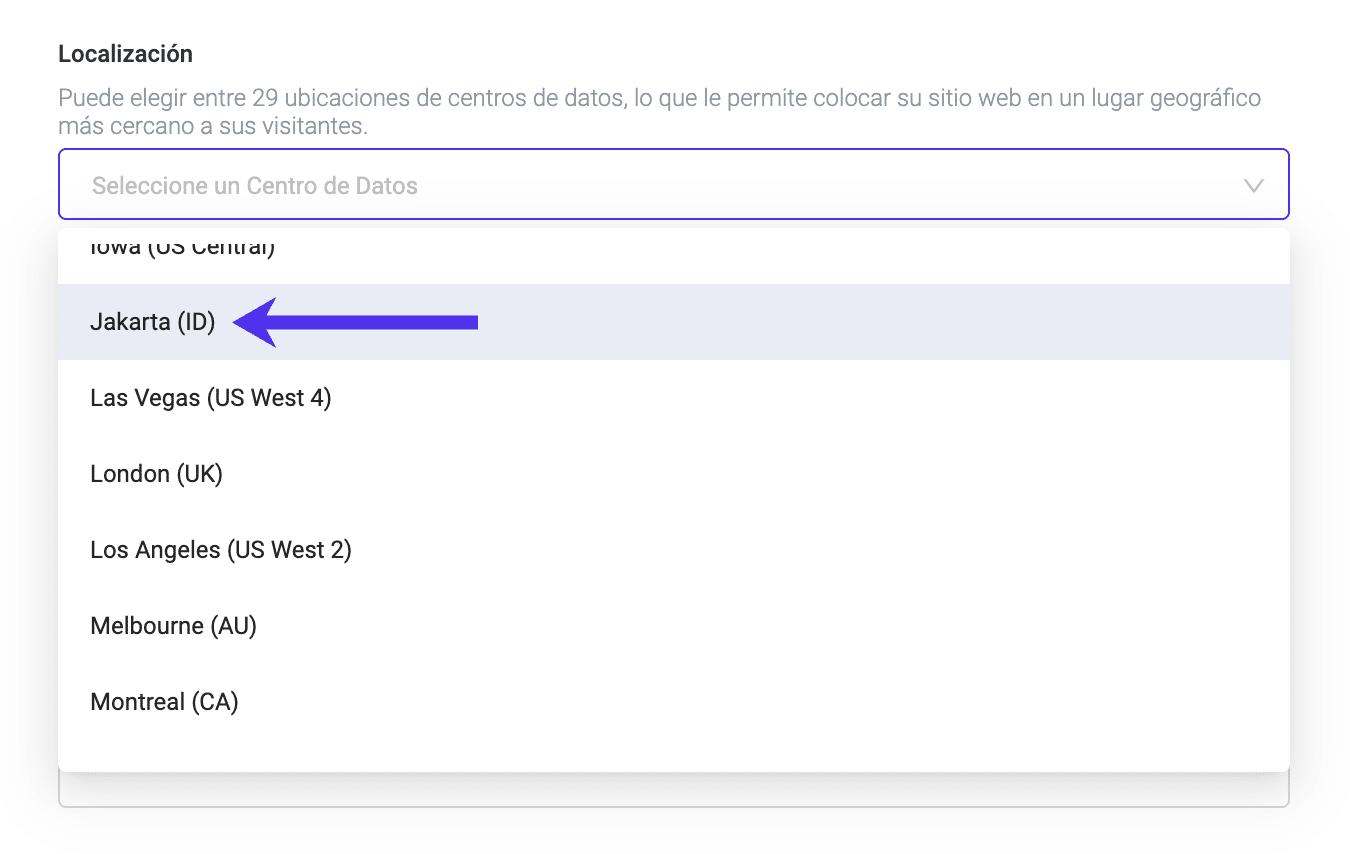Viewport: 1350px width, 854px height.
Task: Open the "Seleccione un Centro de Datos" field
Action: point(673,185)
